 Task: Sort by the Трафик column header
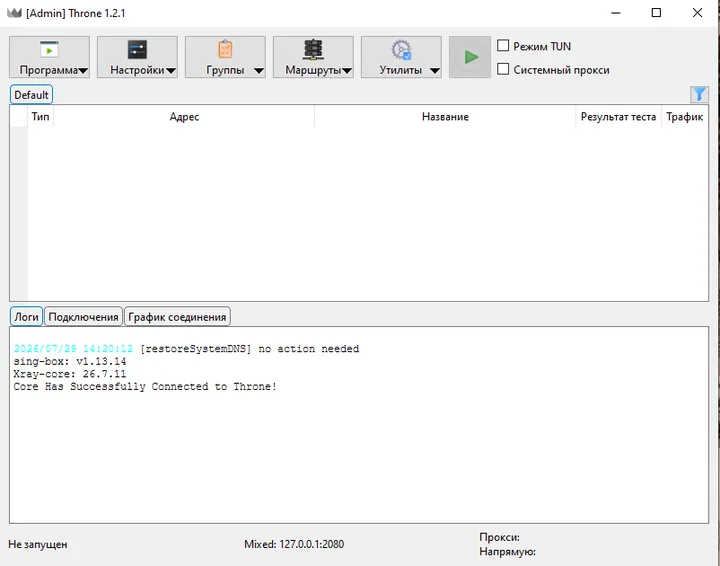(685, 117)
